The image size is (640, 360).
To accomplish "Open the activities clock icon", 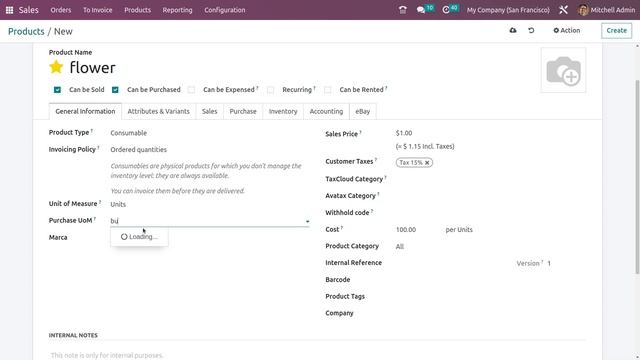I will (x=446, y=10).
